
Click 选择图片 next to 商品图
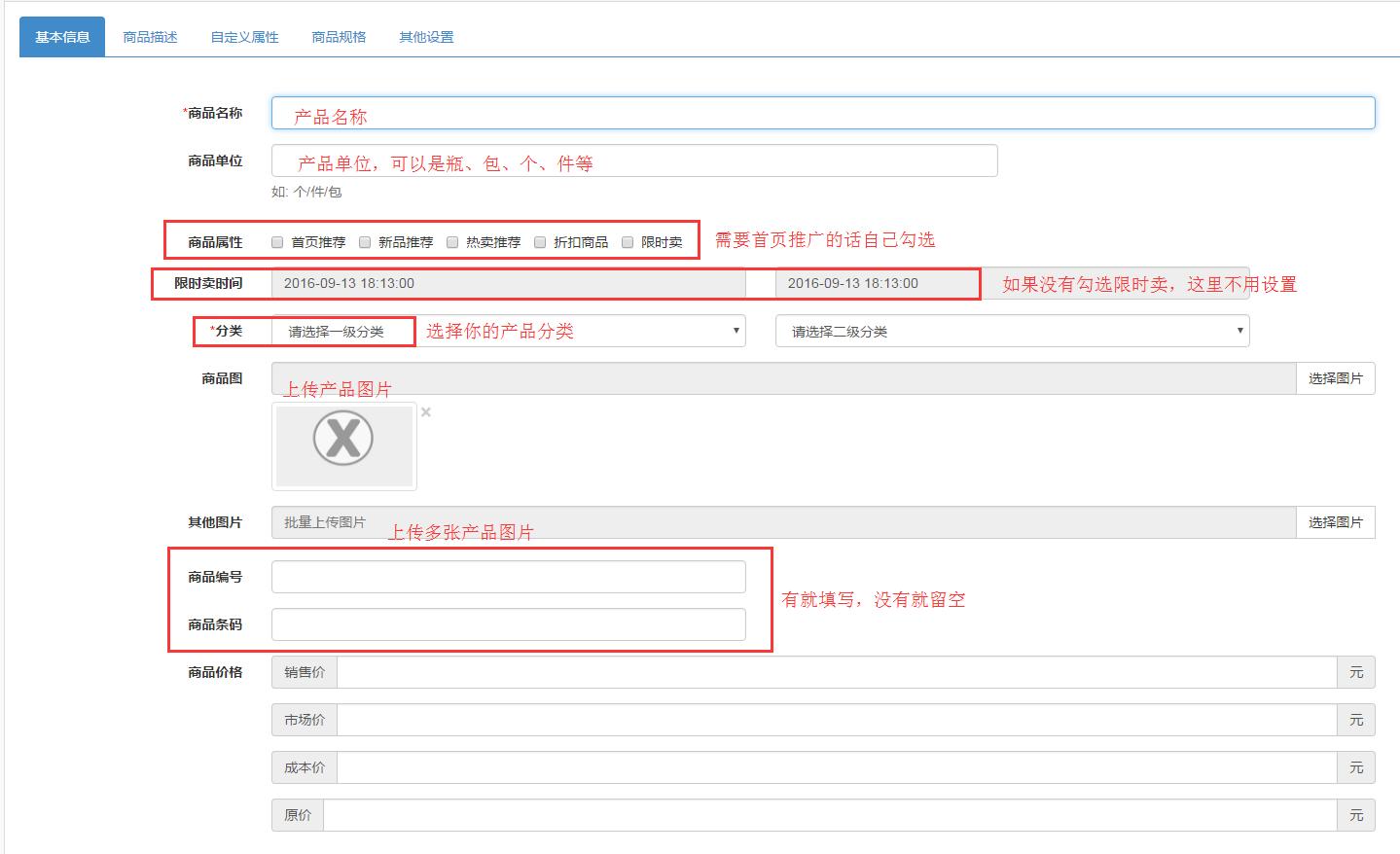tap(1335, 377)
